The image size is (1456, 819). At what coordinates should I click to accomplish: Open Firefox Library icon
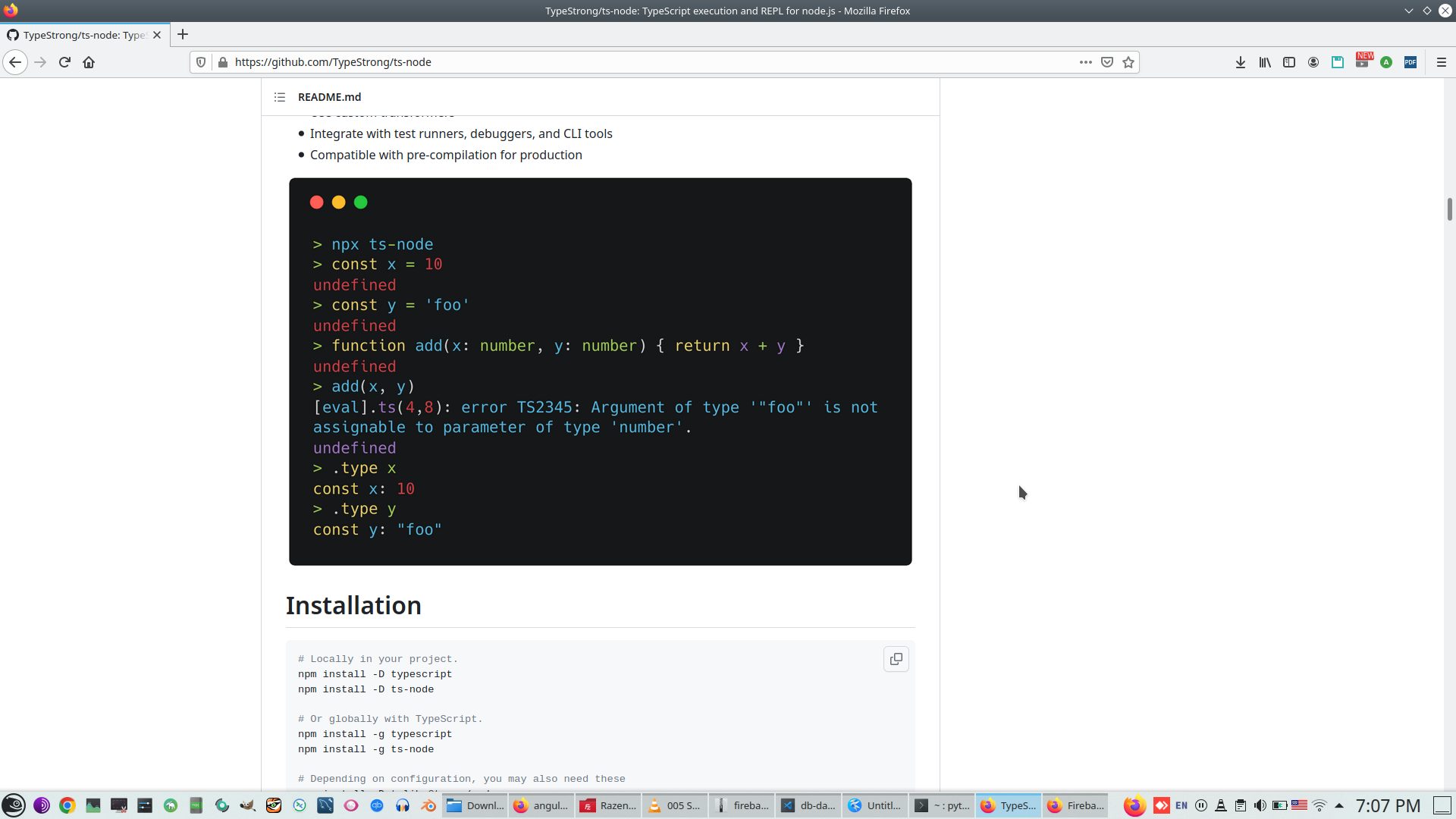coord(1265,62)
